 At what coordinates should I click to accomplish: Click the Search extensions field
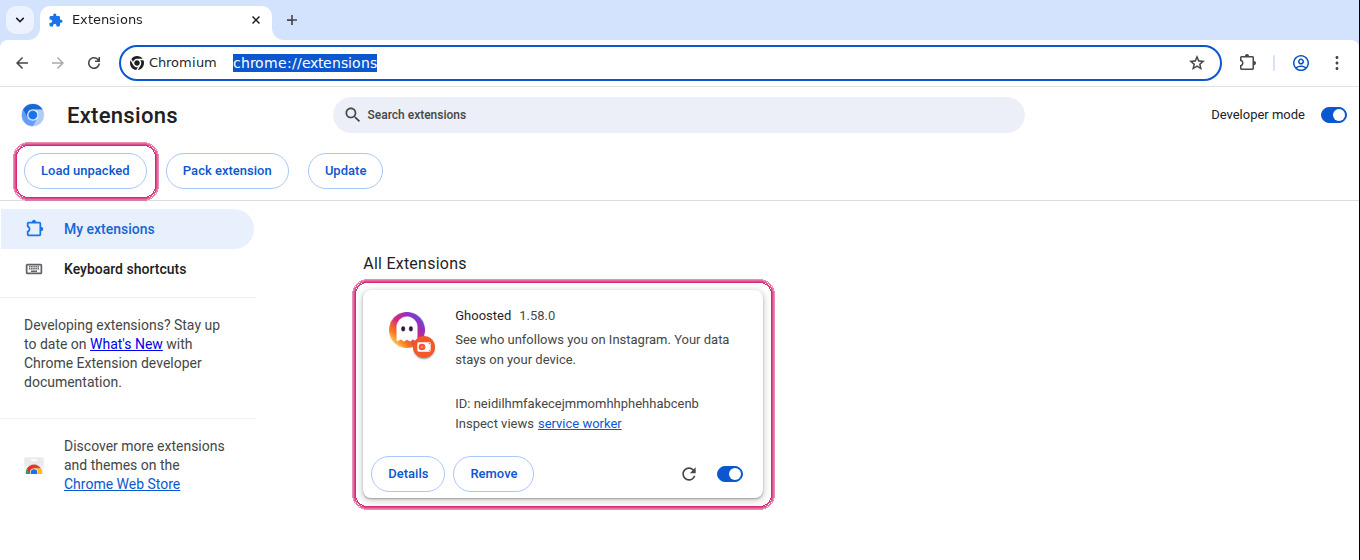[679, 115]
